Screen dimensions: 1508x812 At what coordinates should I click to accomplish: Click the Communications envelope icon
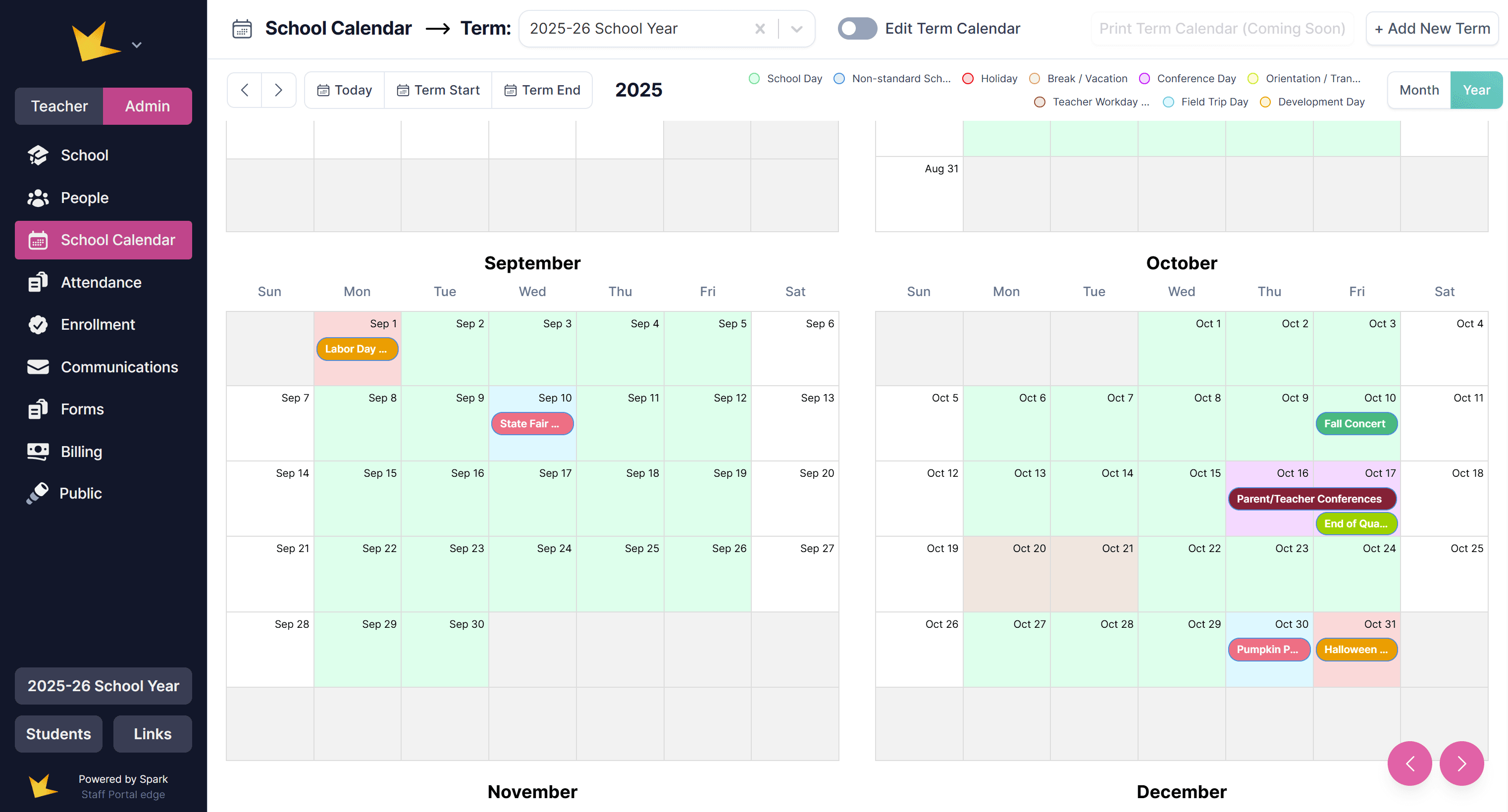point(37,367)
